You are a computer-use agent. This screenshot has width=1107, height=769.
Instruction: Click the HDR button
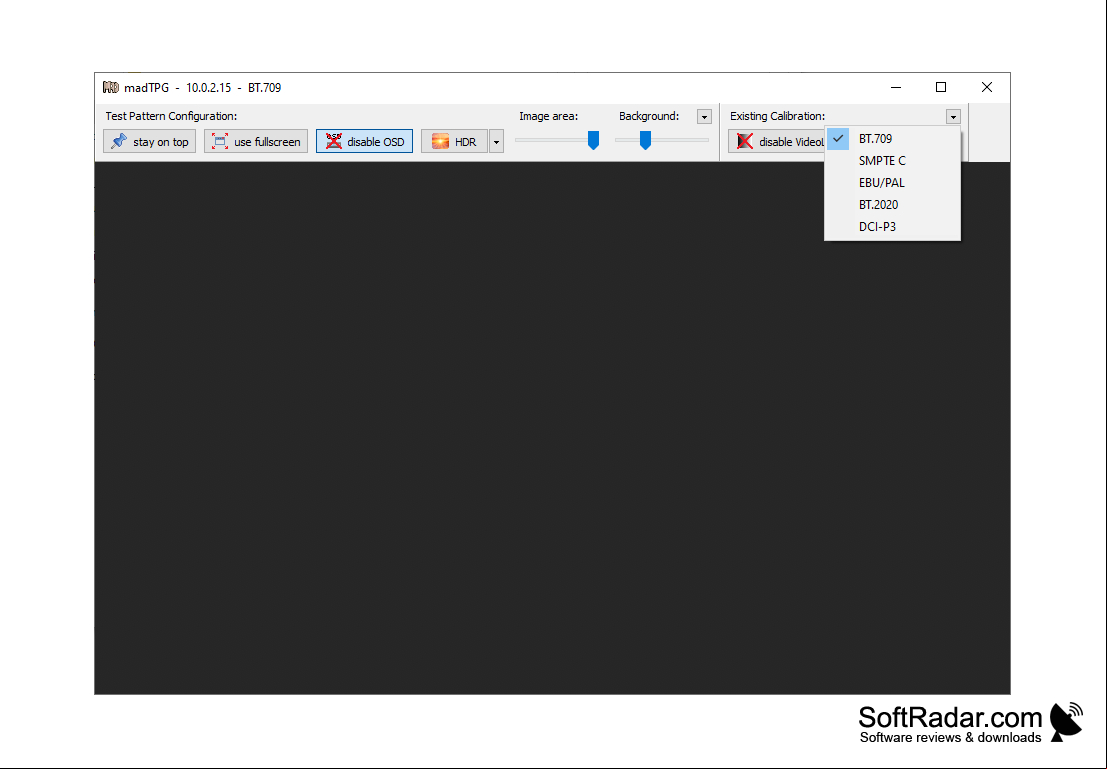pos(454,141)
